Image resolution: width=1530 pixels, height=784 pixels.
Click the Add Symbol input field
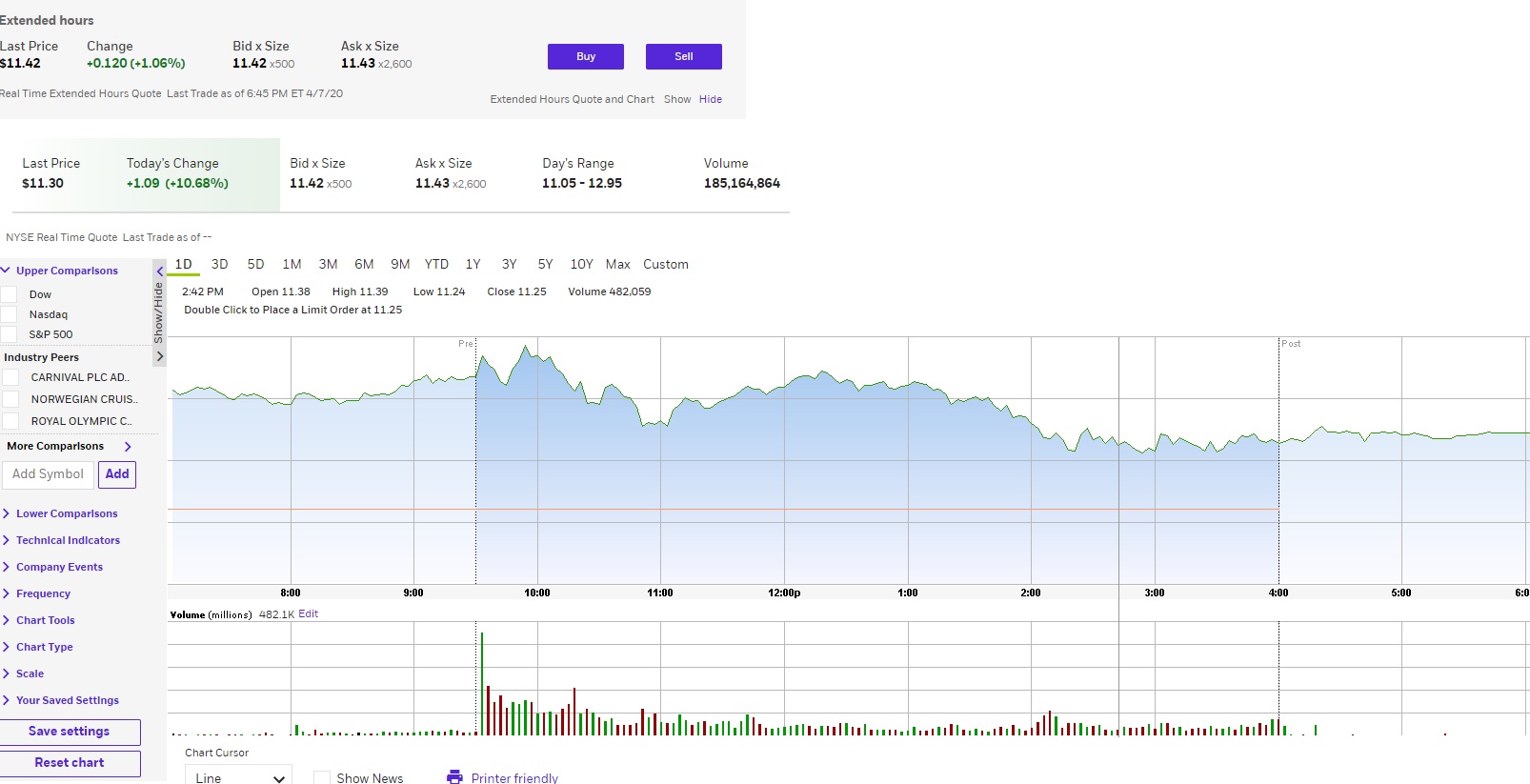[49, 474]
